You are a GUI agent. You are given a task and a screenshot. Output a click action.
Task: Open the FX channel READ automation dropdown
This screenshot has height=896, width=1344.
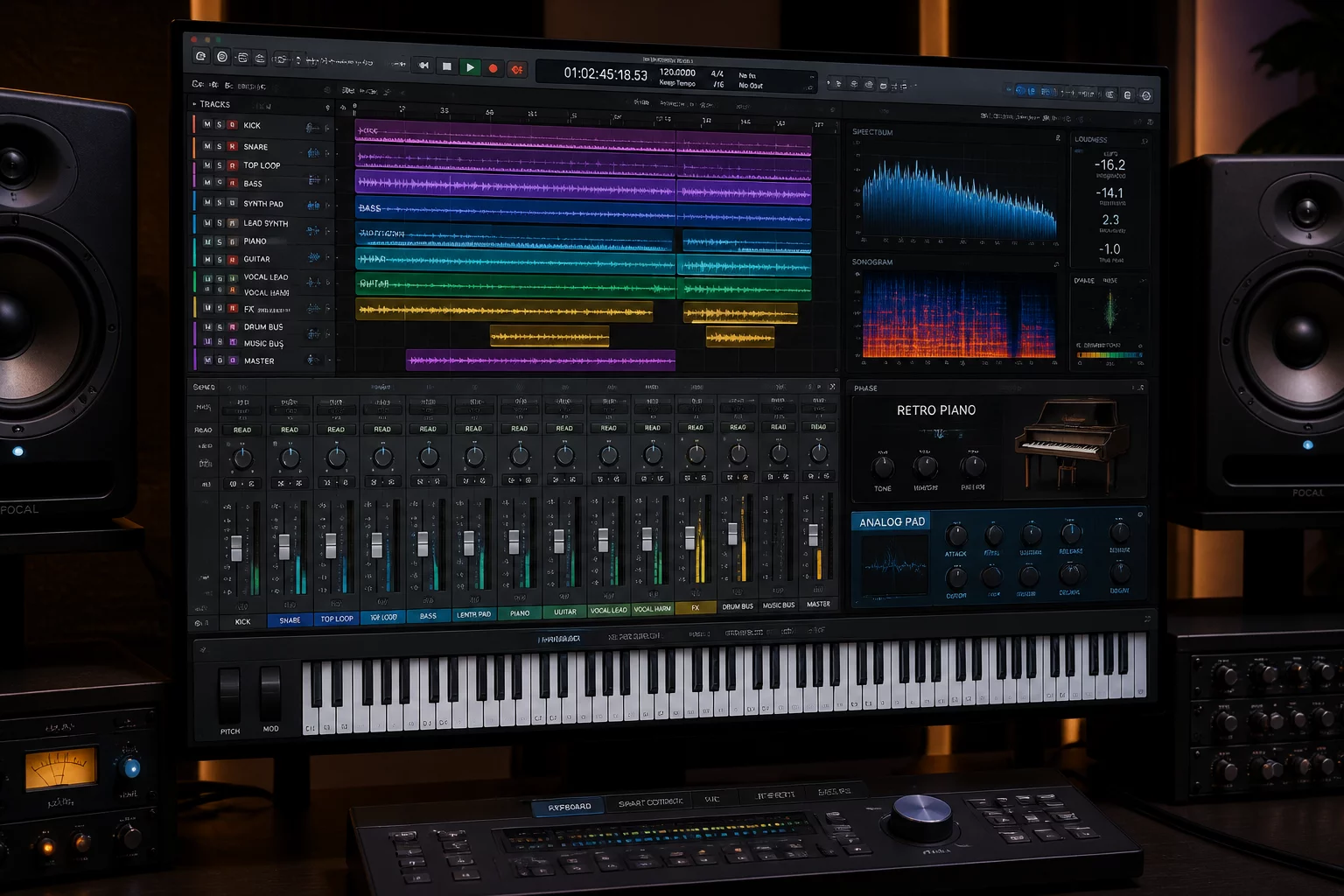(696, 428)
